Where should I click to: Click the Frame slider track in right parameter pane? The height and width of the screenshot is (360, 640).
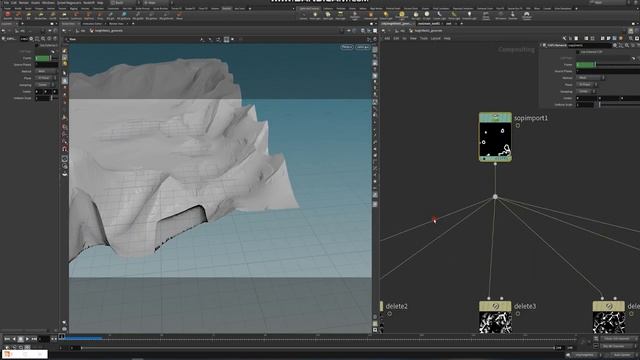618,64
